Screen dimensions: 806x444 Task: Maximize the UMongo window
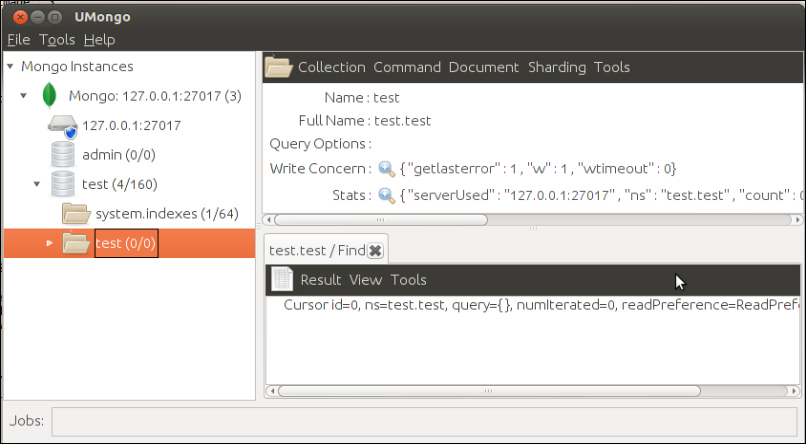click(54, 17)
